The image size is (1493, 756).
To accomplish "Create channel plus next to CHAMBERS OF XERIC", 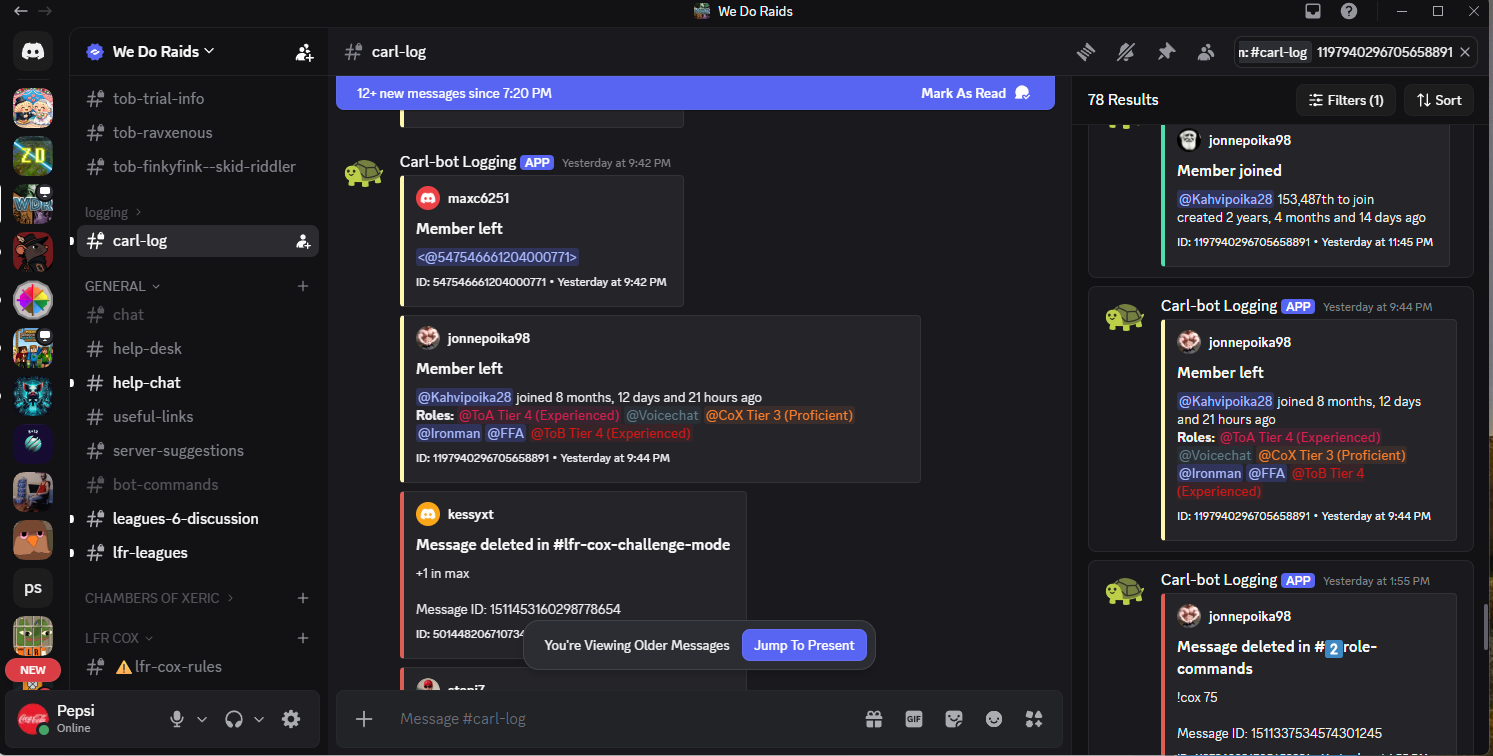I will (x=303, y=598).
